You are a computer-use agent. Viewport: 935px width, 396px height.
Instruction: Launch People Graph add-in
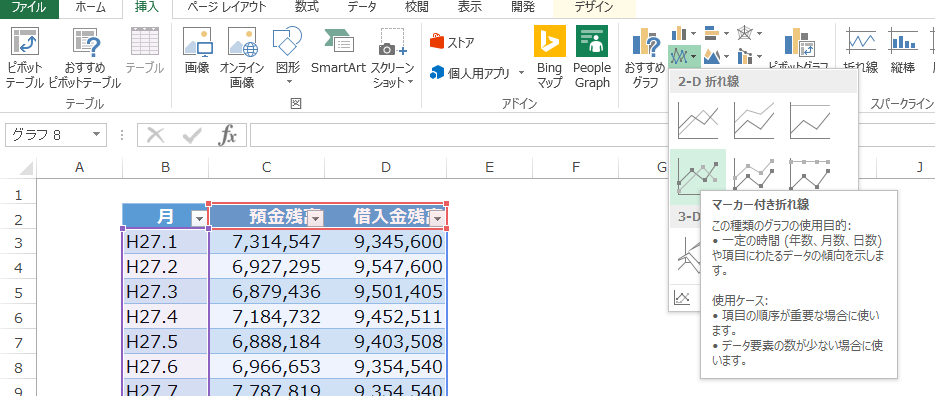[592, 57]
